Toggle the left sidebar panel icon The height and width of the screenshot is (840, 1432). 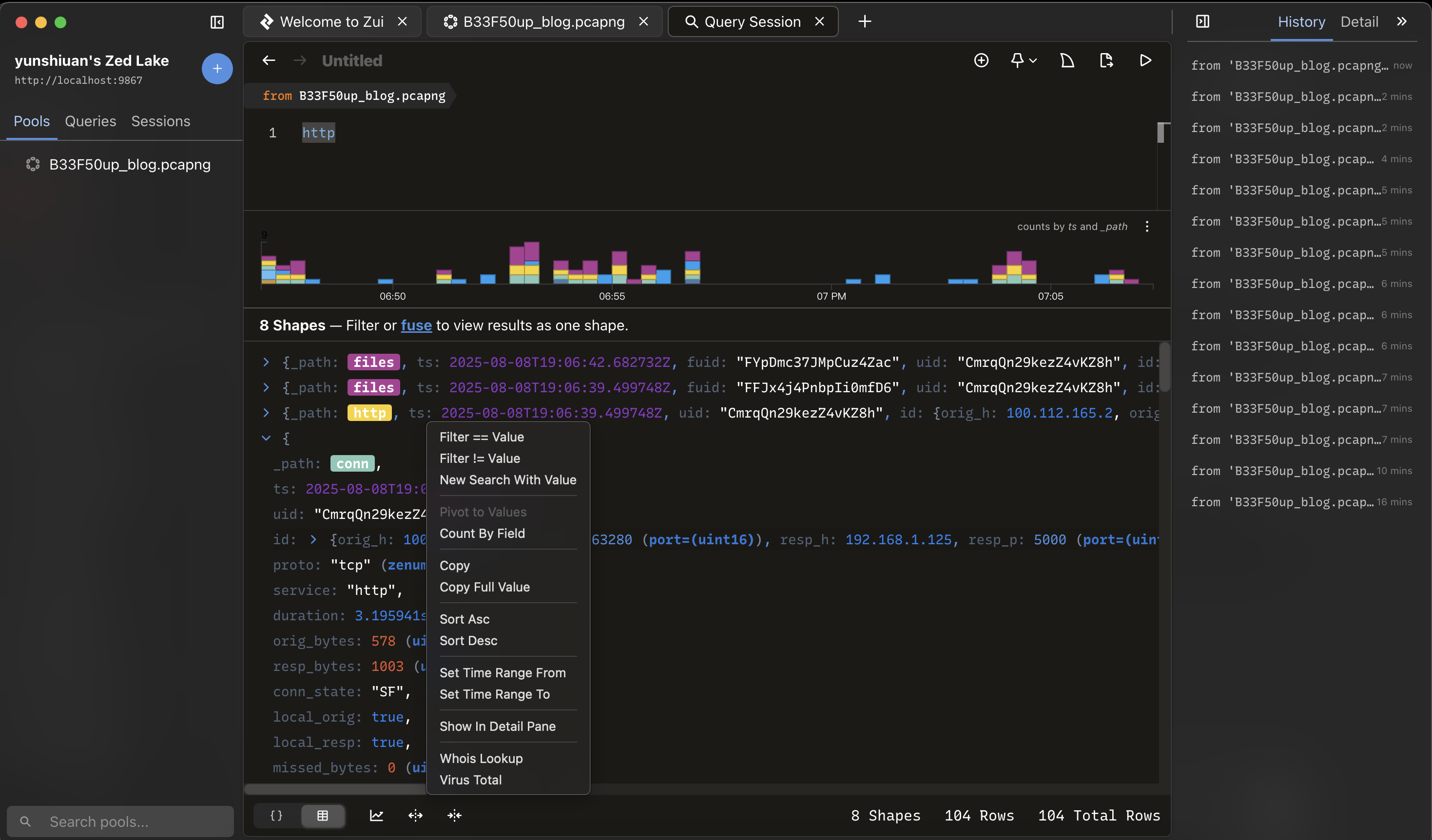[217, 22]
